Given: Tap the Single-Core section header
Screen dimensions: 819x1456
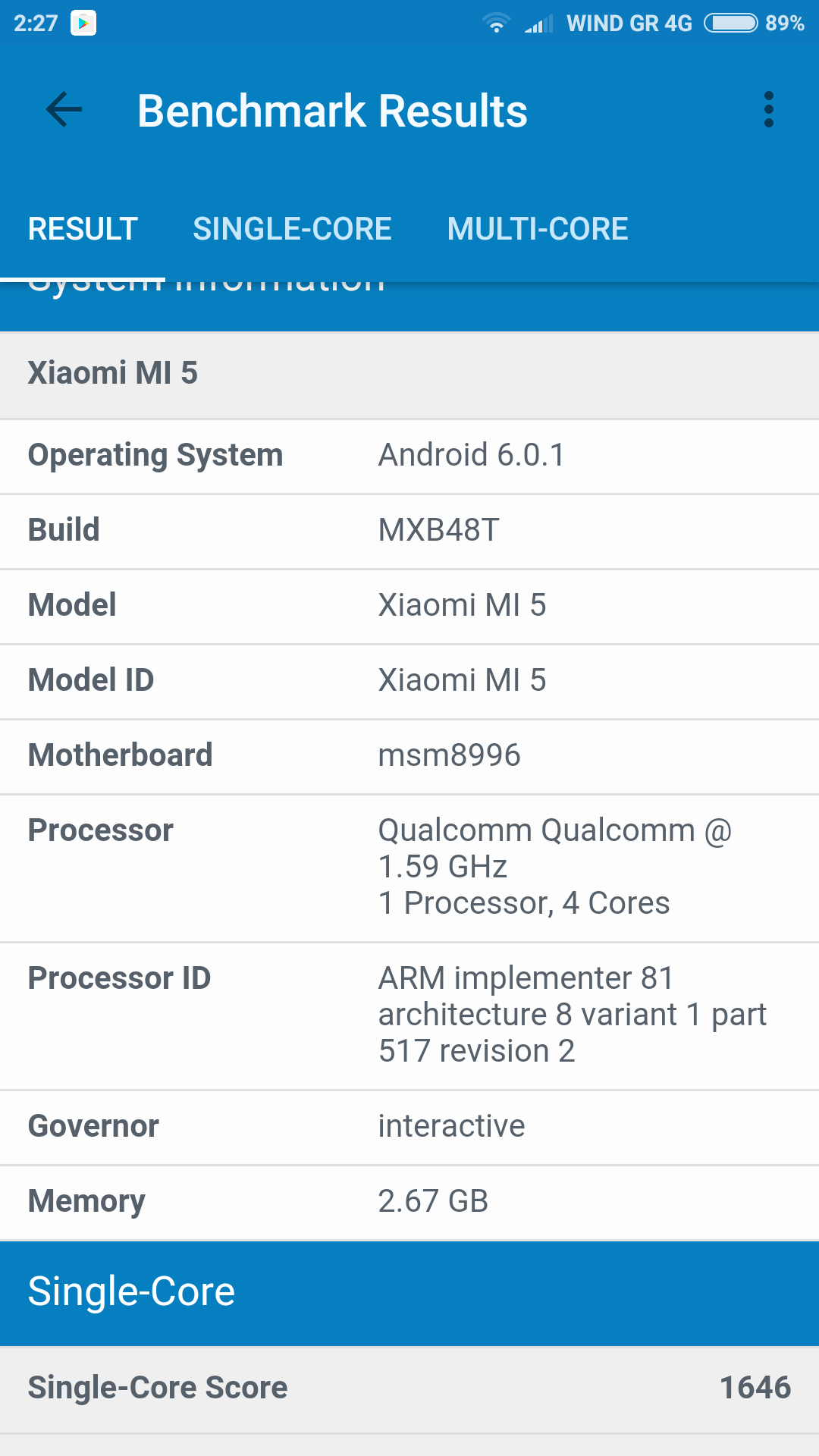Looking at the screenshot, I should 409,1292.
